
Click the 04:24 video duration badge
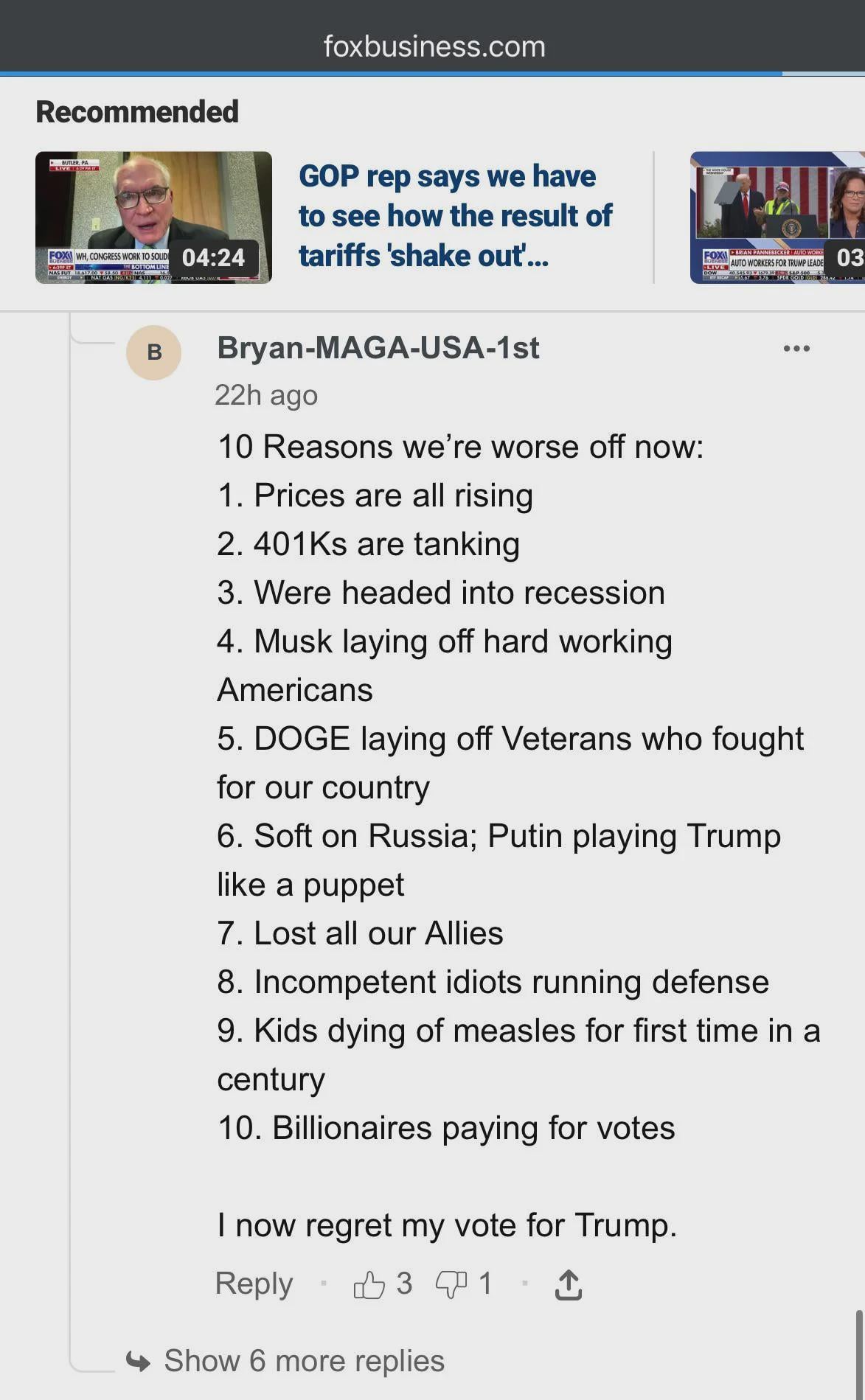click(214, 257)
